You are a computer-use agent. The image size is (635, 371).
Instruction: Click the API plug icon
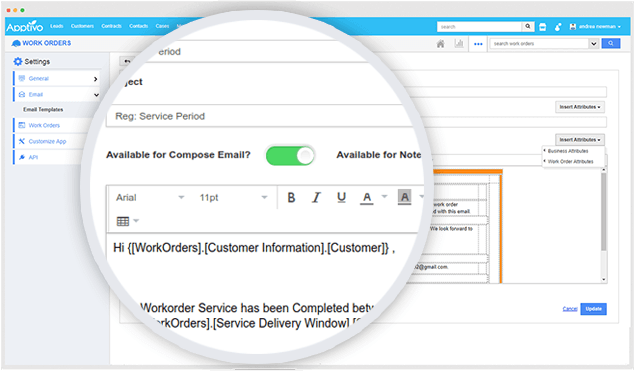tap(22, 157)
